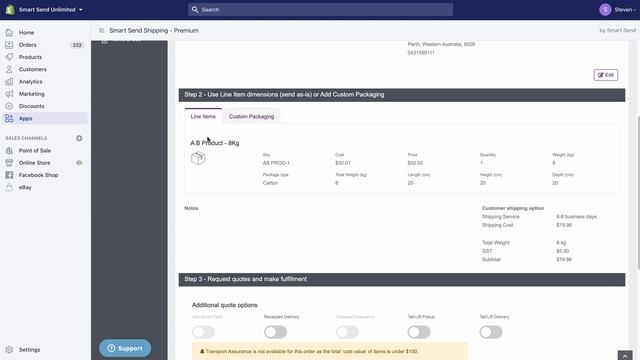The width and height of the screenshot is (640, 360).
Task: Click into the Search field
Action: point(320,9)
